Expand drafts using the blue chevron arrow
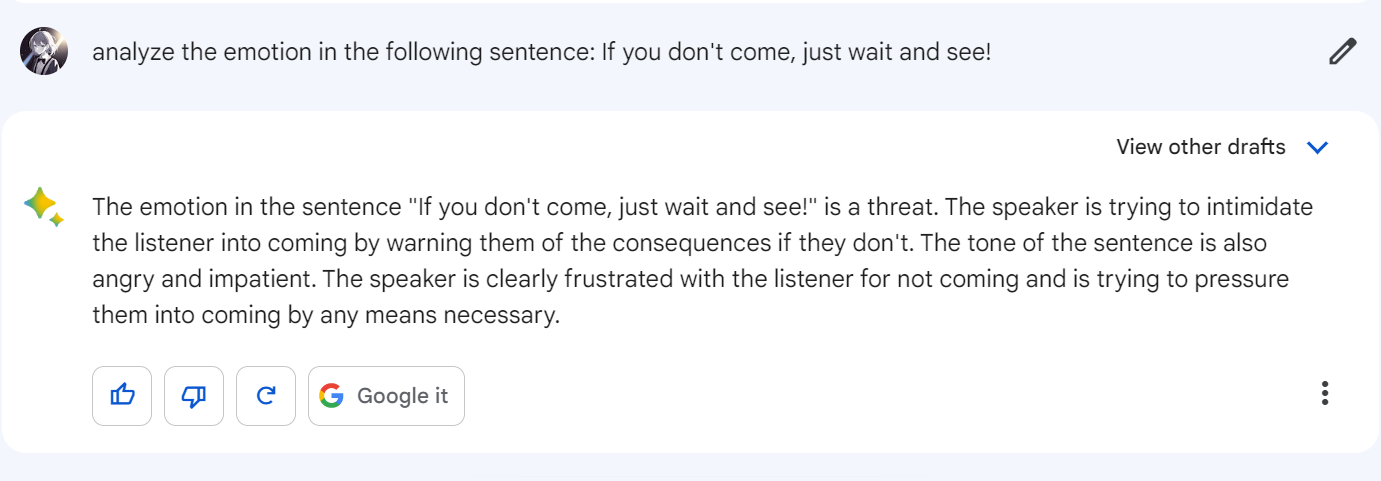 point(1318,148)
